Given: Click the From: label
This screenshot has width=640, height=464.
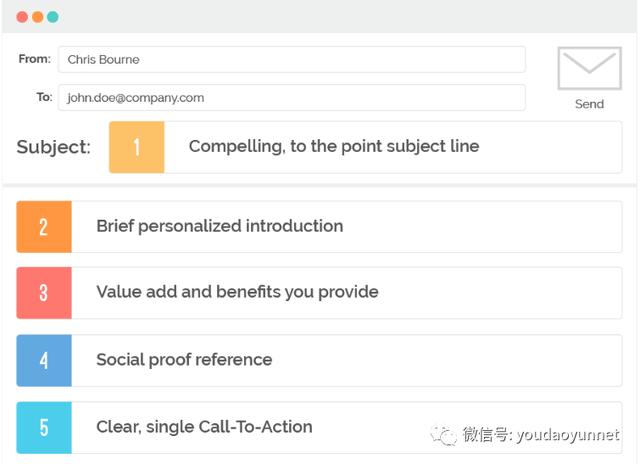Looking at the screenshot, I should point(35,59).
